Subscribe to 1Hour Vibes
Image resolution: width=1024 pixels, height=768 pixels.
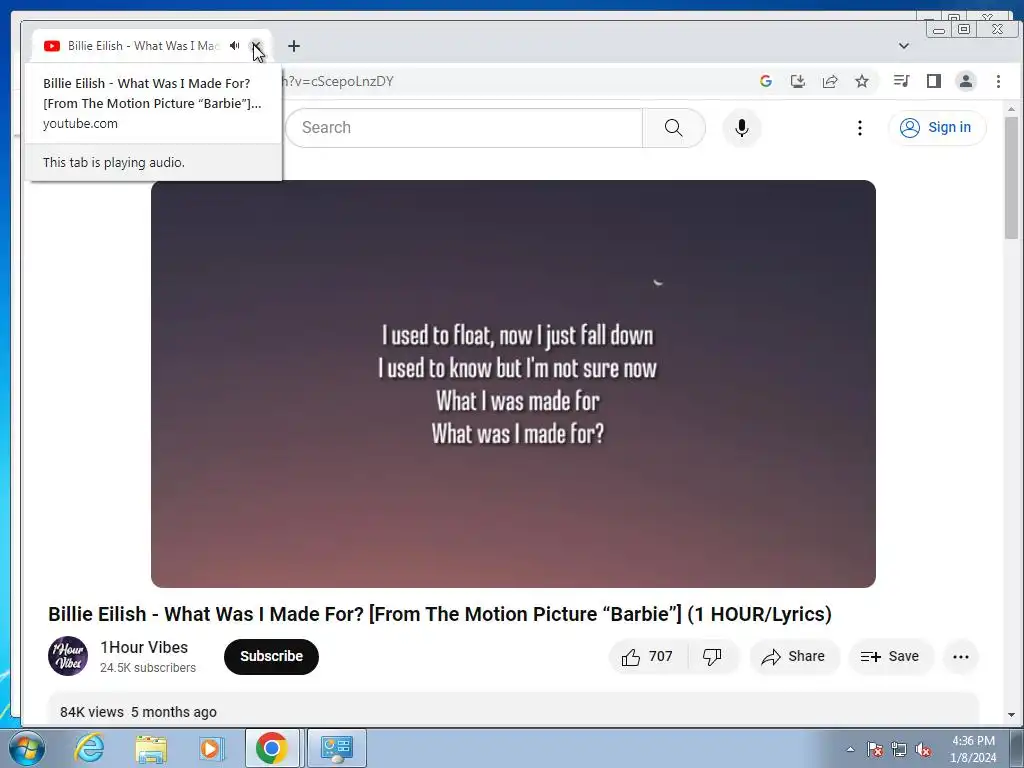(271, 656)
